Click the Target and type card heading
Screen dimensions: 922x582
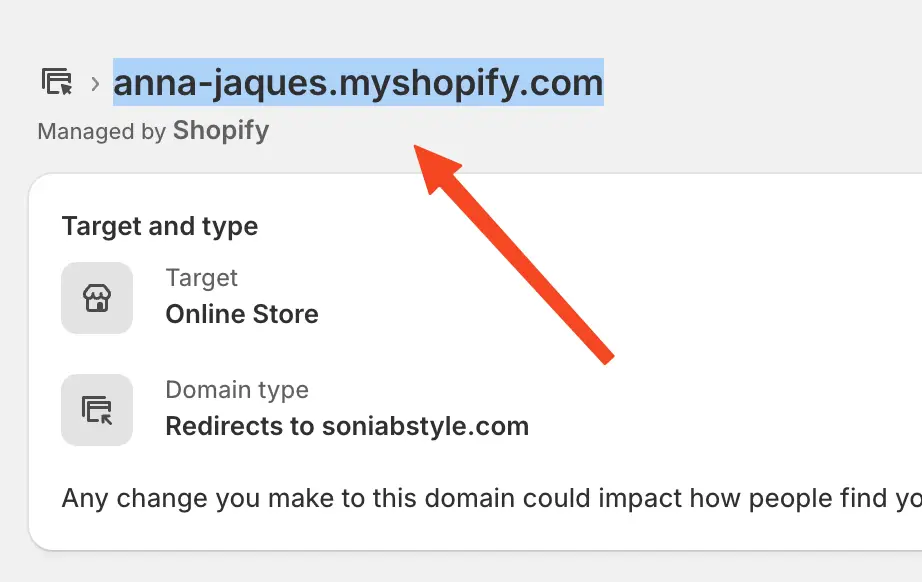click(x=160, y=226)
